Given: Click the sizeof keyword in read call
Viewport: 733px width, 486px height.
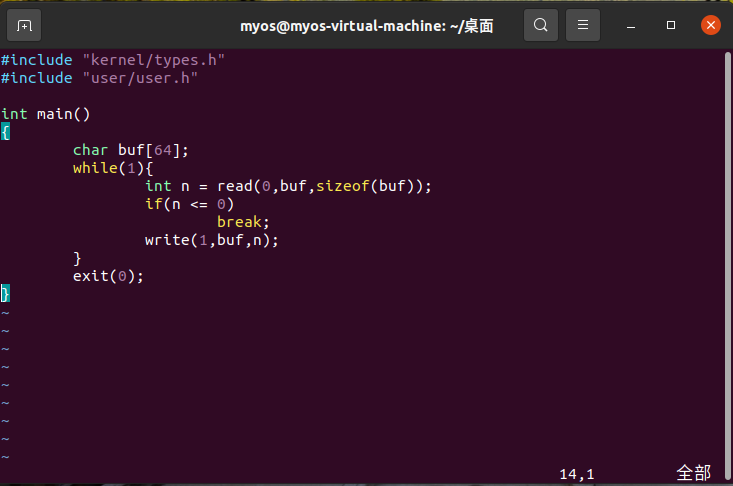Looking at the screenshot, I should pos(342,186).
